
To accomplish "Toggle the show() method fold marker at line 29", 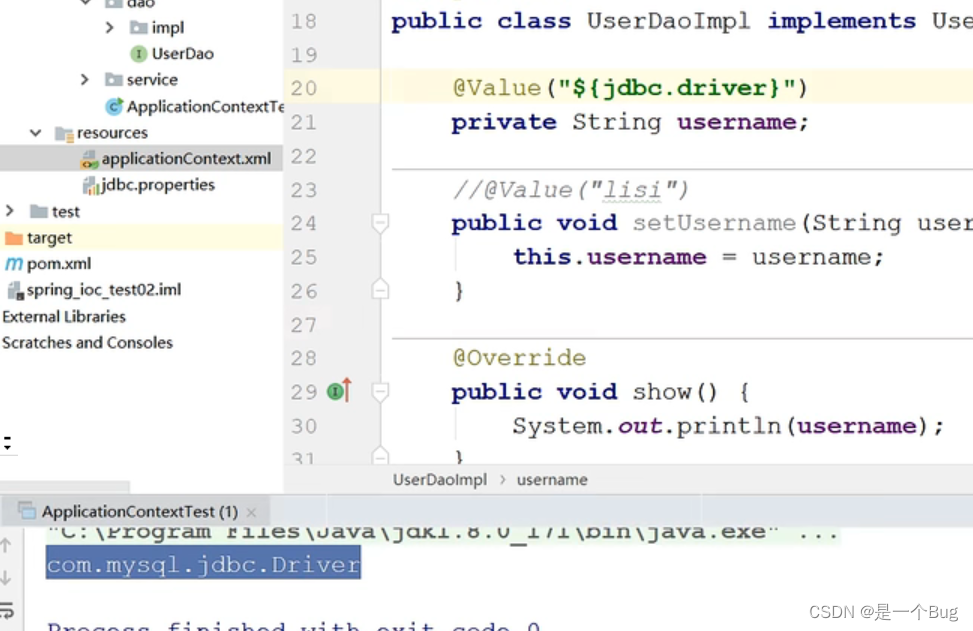I will click(380, 392).
